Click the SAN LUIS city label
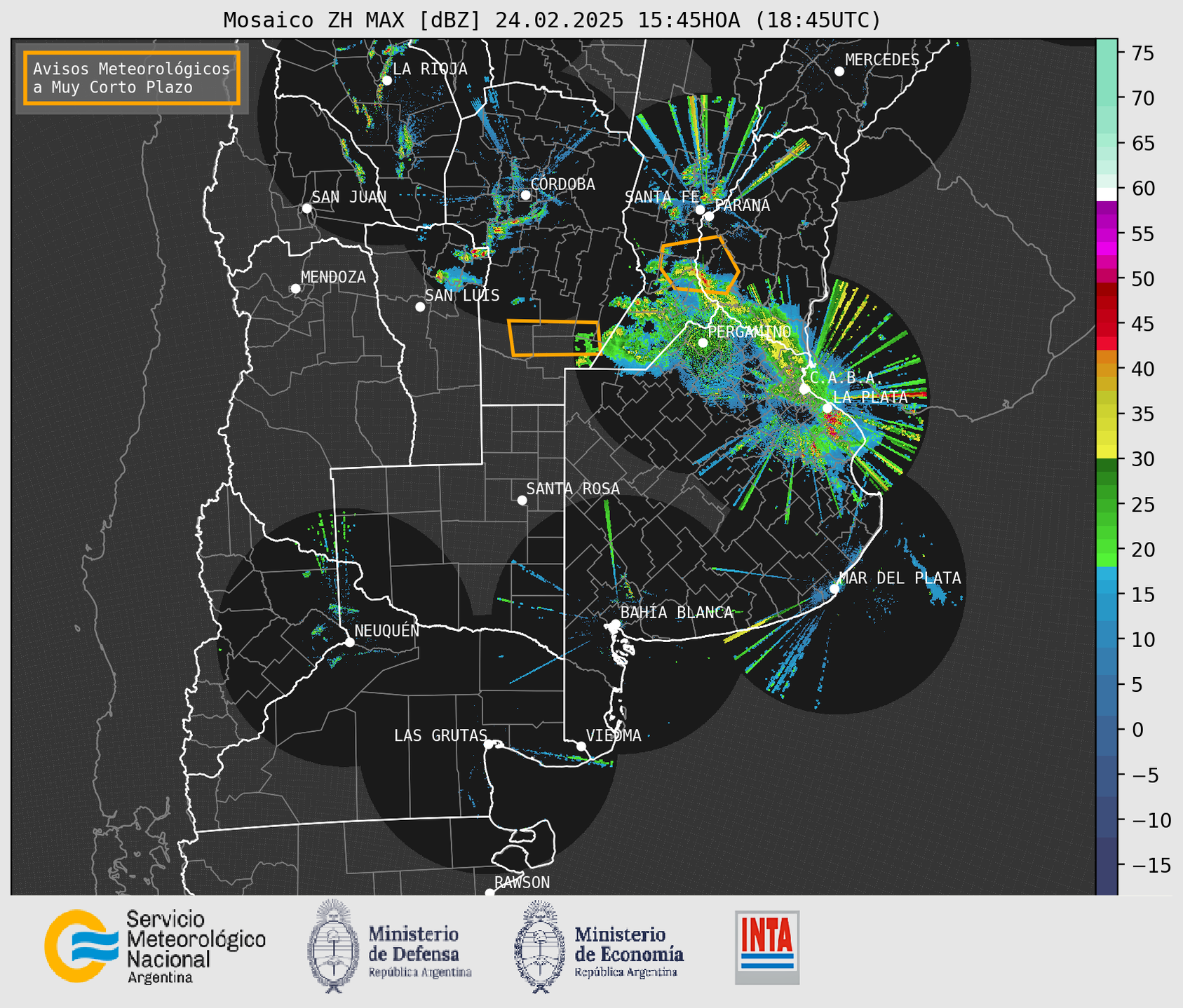 (x=462, y=295)
